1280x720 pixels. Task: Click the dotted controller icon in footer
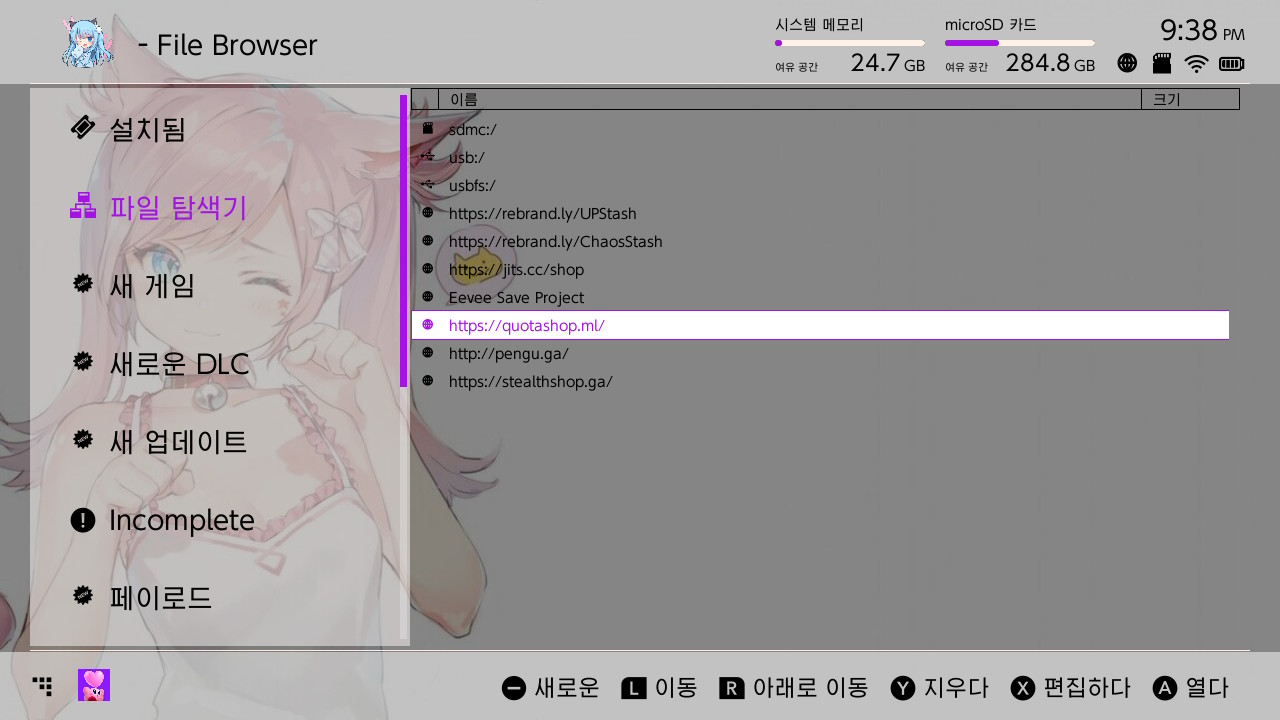pos(42,685)
